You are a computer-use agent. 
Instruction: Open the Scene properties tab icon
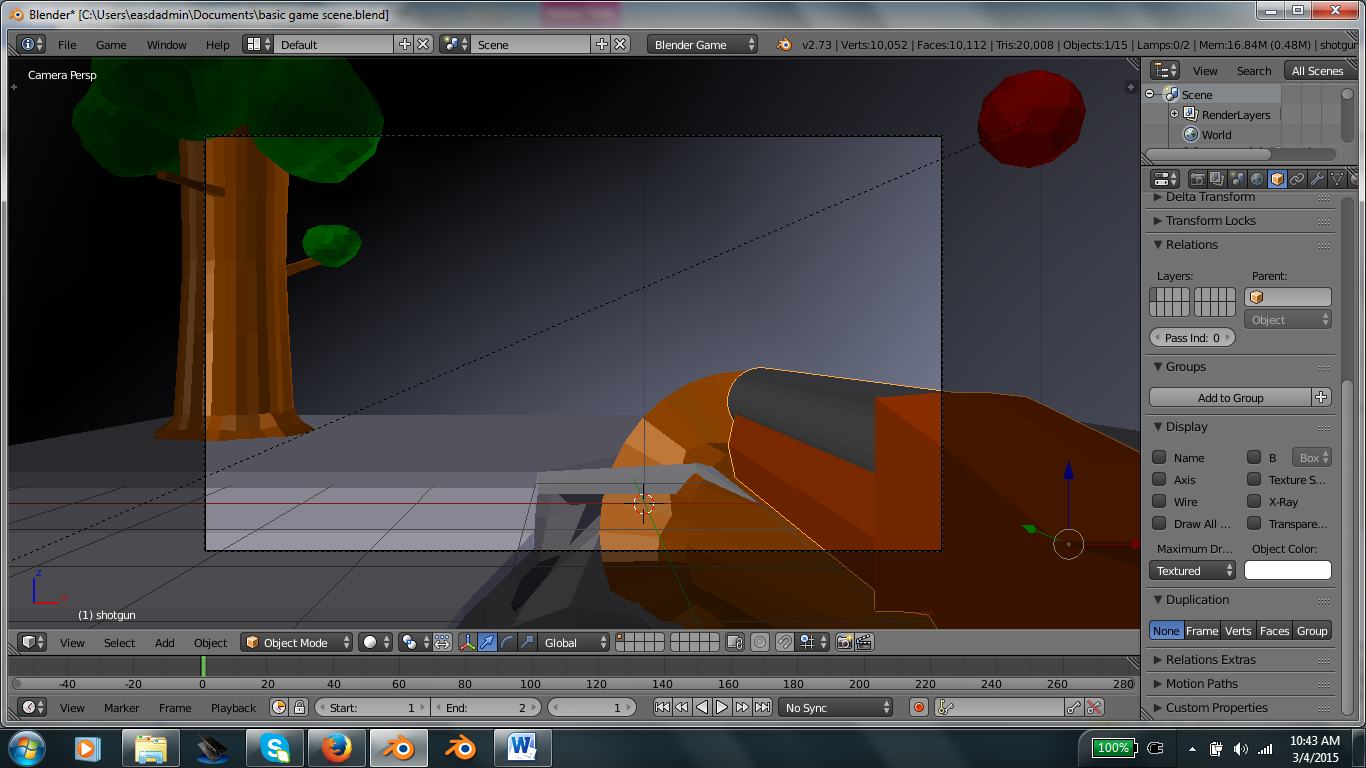(1237, 179)
